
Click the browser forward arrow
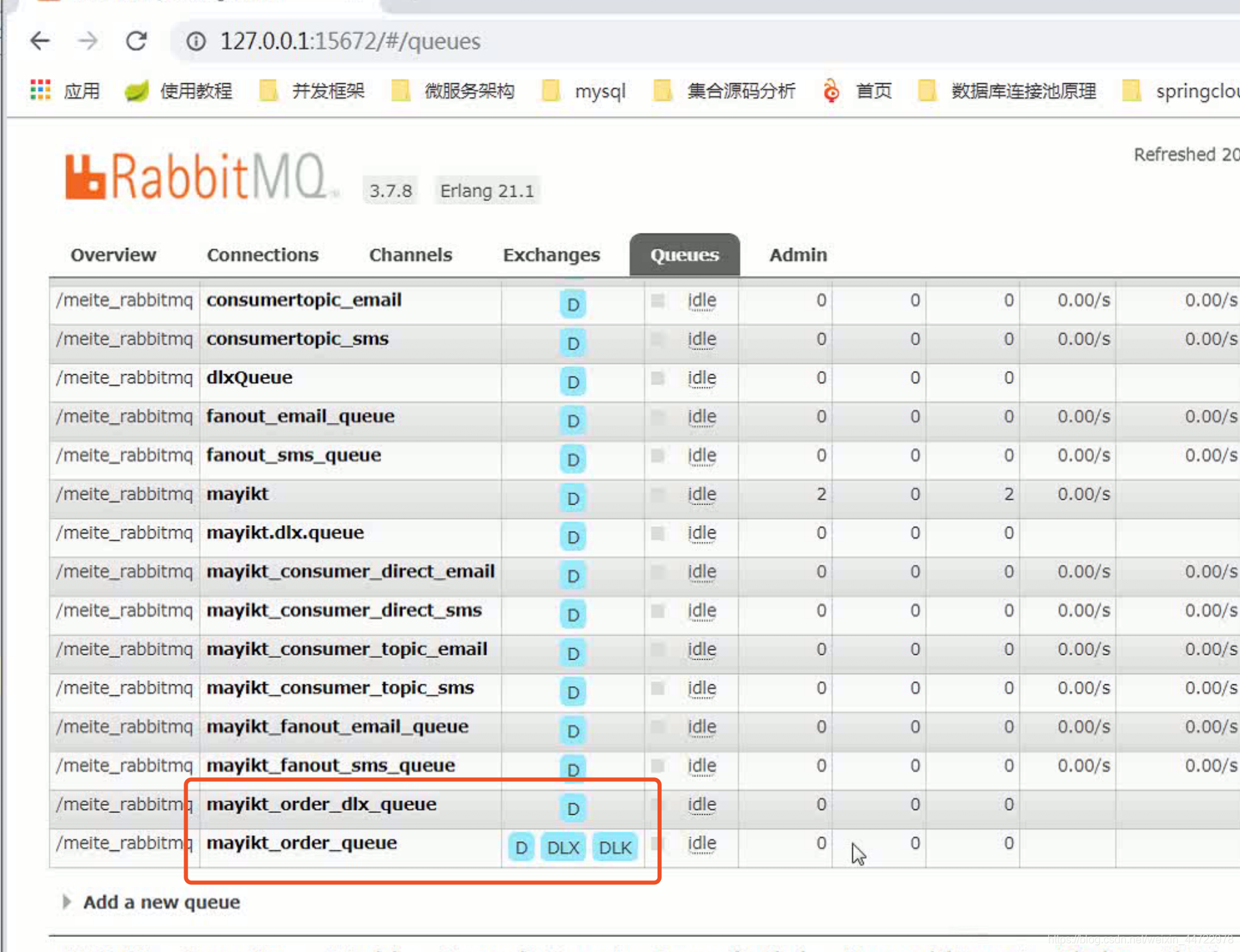[87, 41]
